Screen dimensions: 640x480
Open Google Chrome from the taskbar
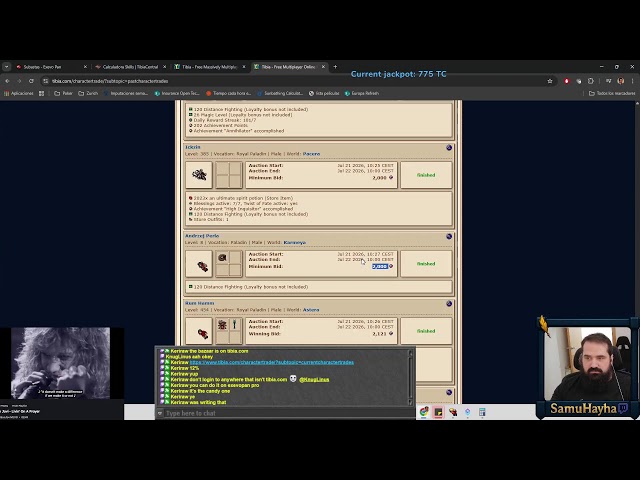(424, 412)
